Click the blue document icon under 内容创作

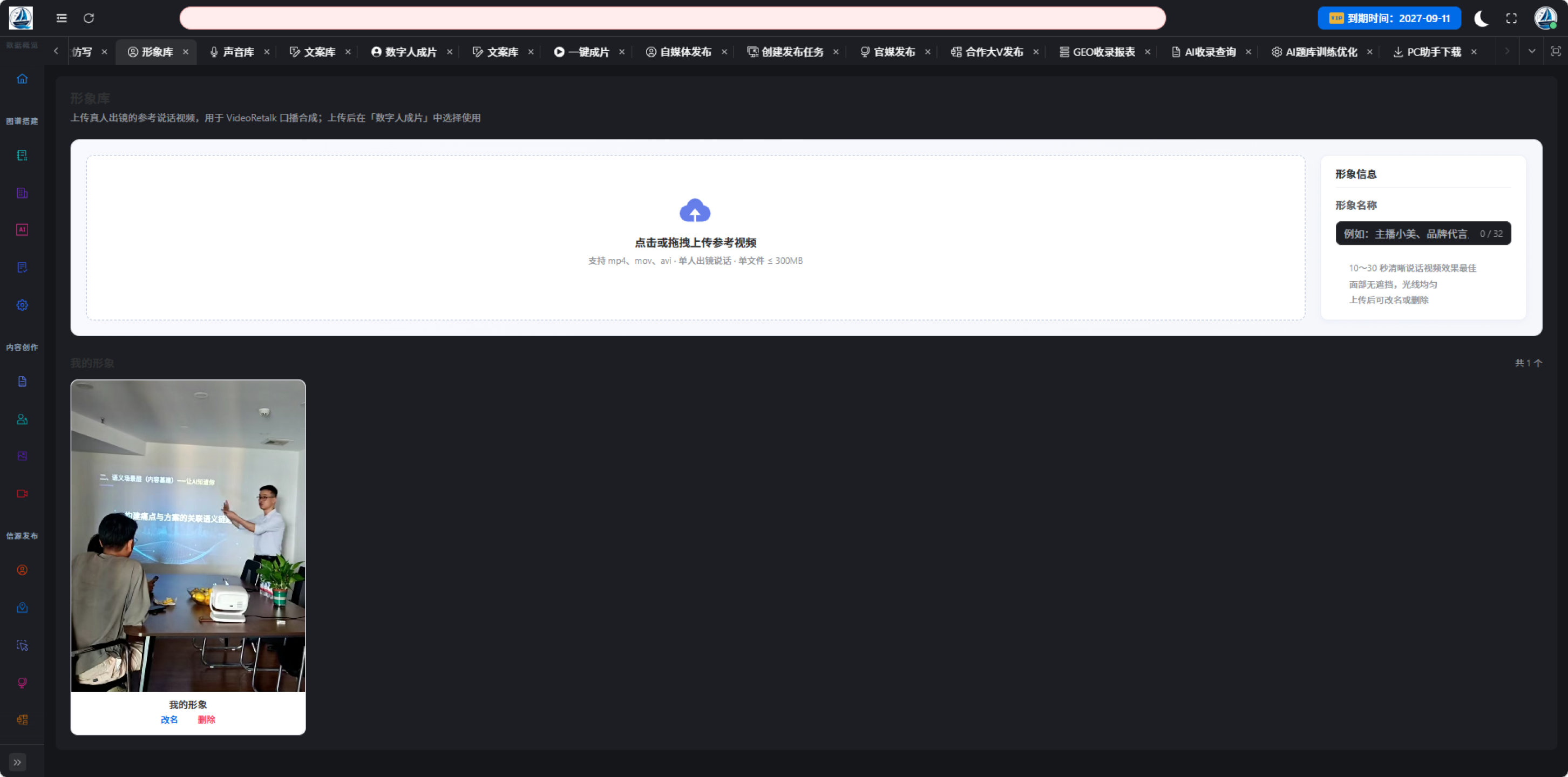[22, 381]
